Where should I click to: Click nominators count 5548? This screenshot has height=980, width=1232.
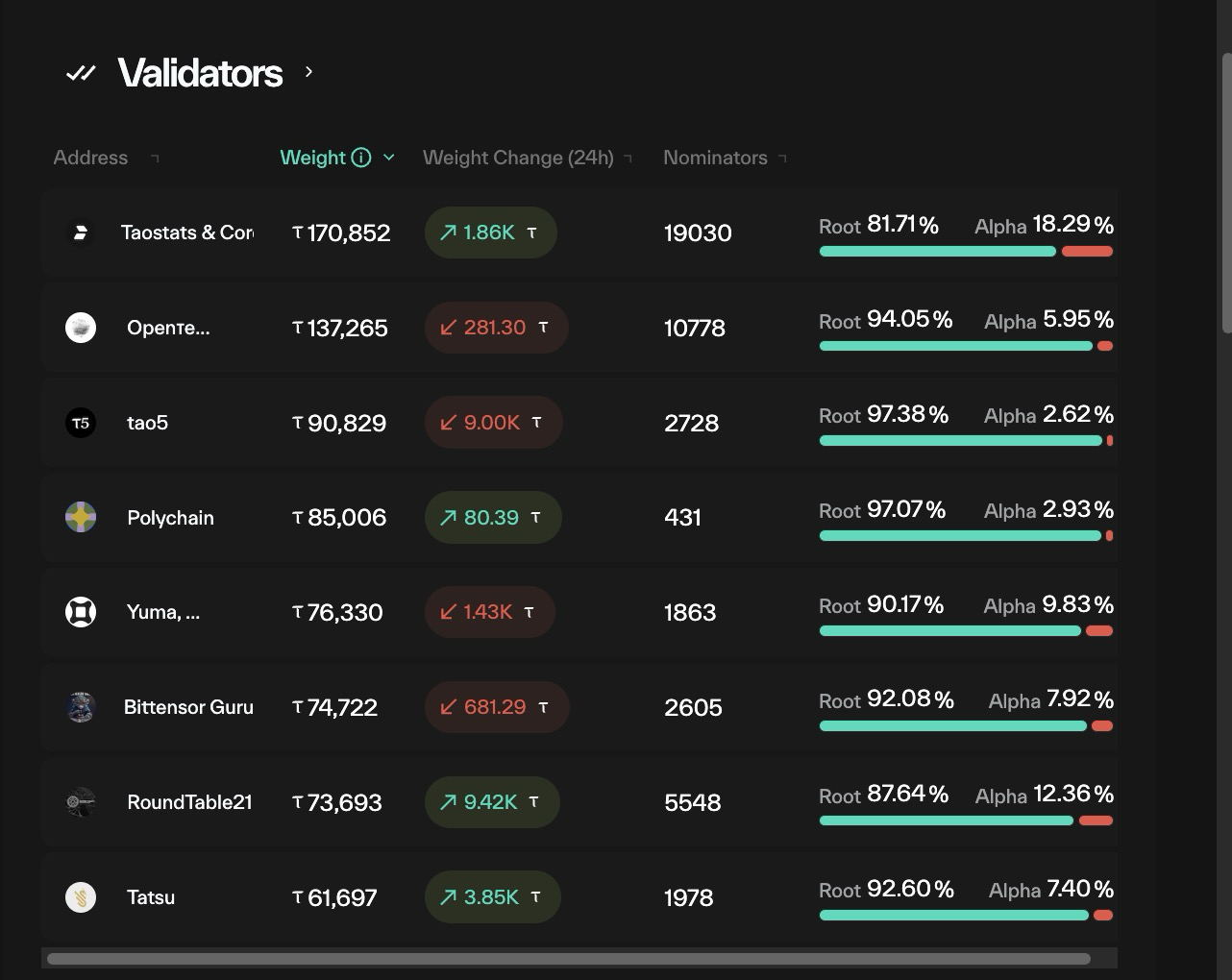[692, 802]
